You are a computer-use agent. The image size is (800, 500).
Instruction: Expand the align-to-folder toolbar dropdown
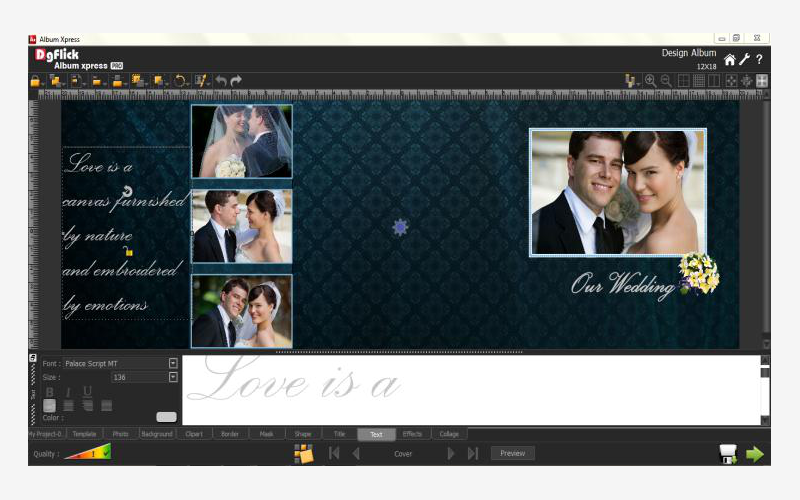click(x=126, y=84)
